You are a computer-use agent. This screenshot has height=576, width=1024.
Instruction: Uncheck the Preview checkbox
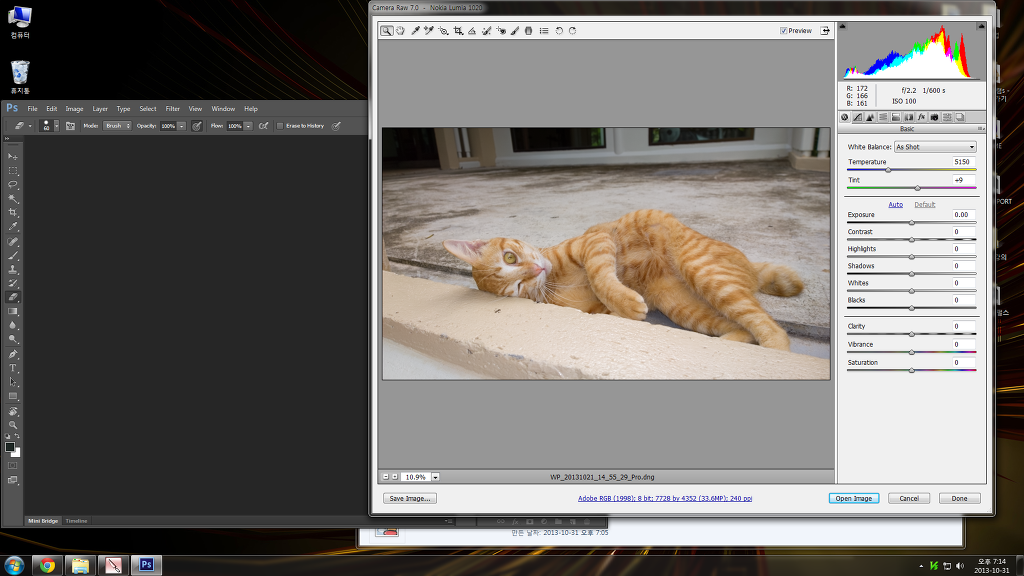784,31
